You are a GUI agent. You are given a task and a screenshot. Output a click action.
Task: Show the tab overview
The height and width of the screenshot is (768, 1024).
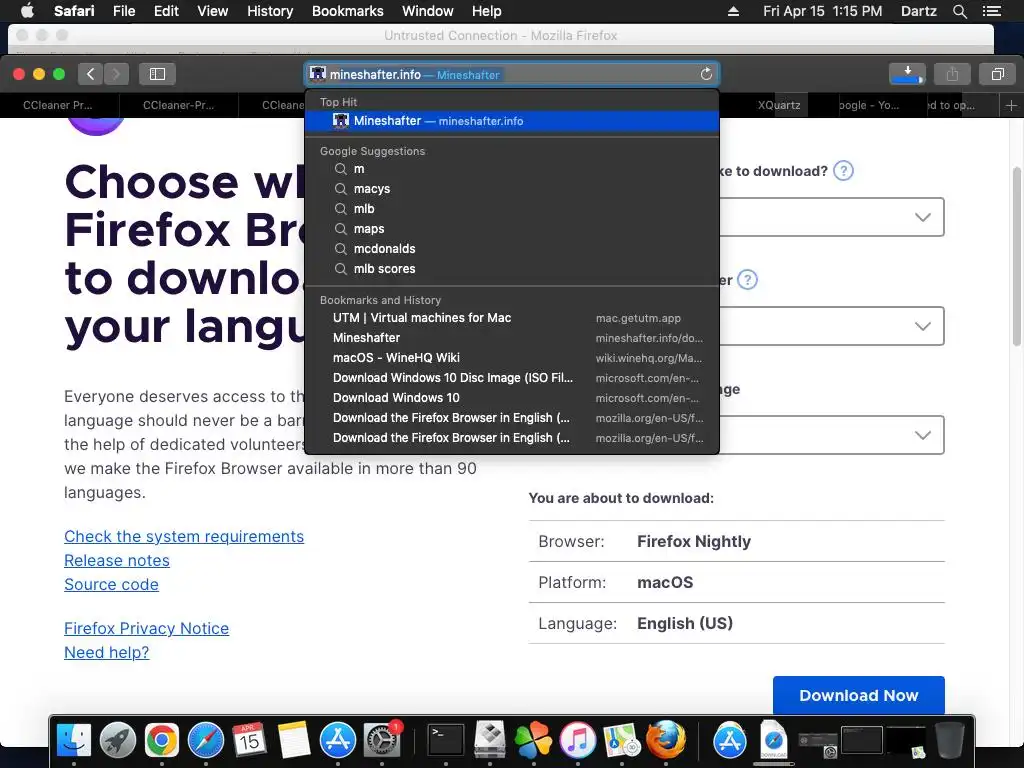pyautogui.click(x=997, y=74)
